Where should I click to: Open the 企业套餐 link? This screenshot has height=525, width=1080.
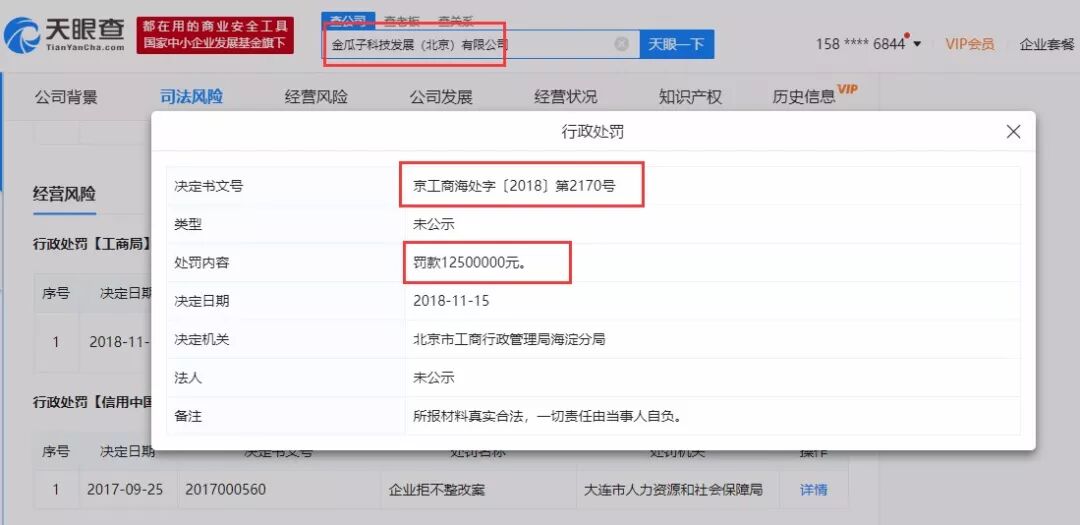[1047, 45]
